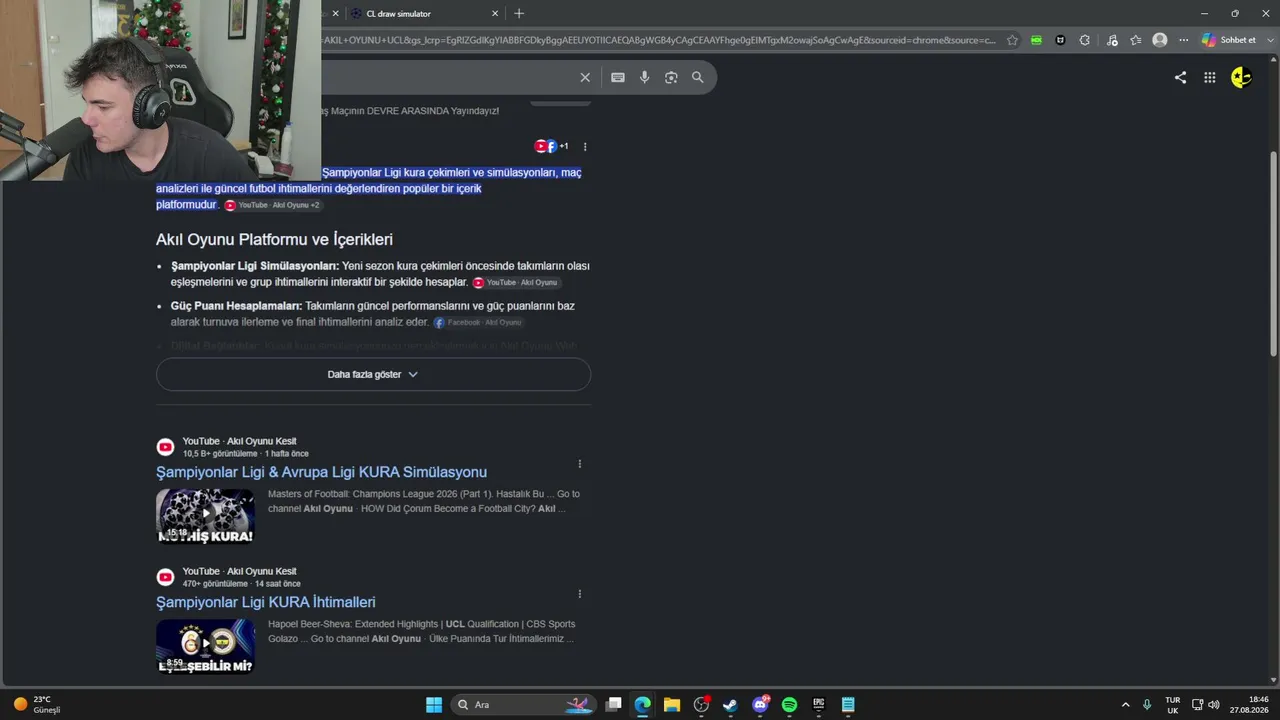Image resolution: width=1280 pixels, height=720 pixels.
Task: Open Steam from the taskbar
Action: (x=730, y=705)
